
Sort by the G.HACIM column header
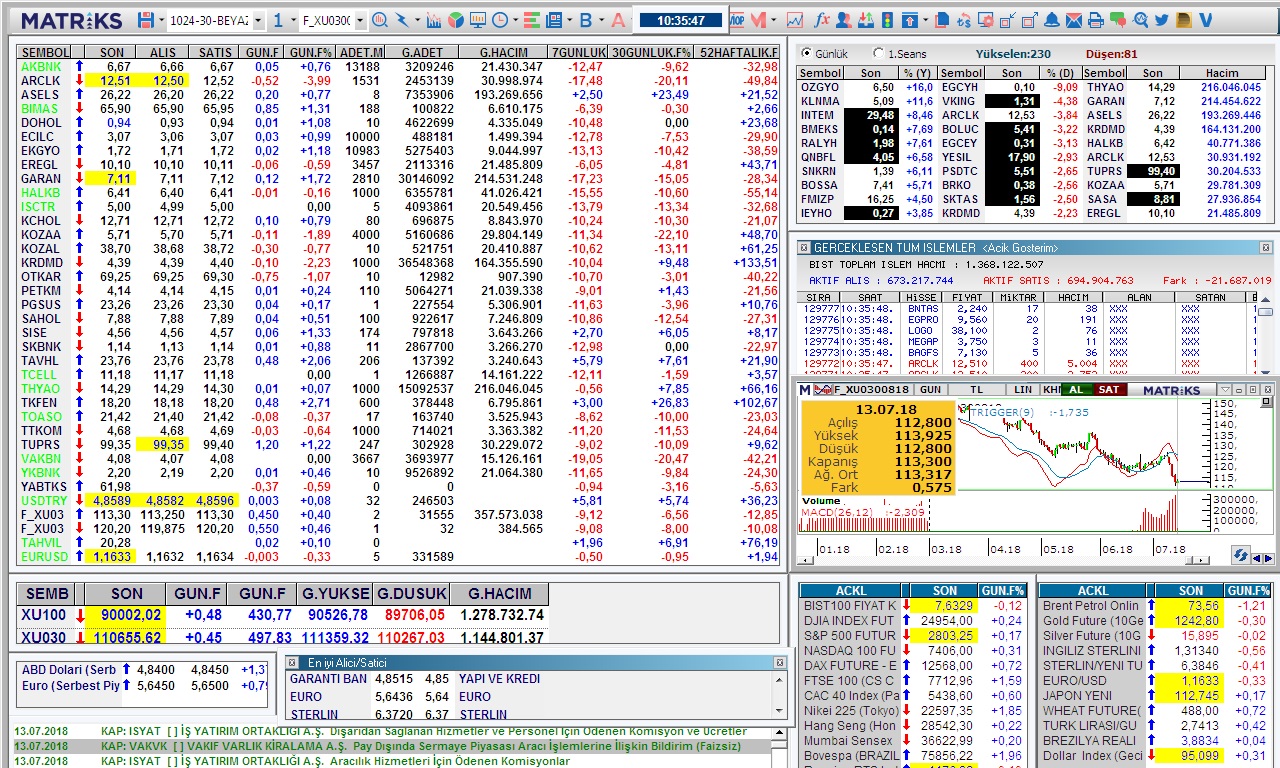tap(502, 52)
